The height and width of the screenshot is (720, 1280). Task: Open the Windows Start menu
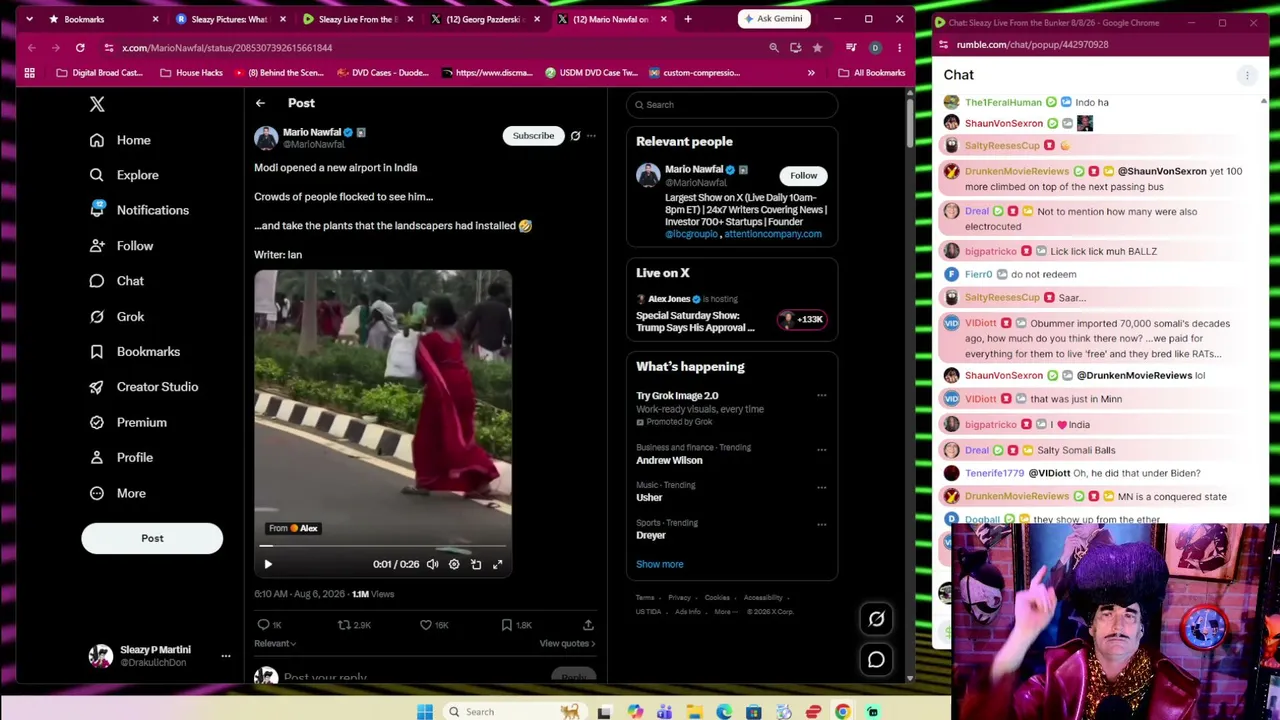click(425, 712)
